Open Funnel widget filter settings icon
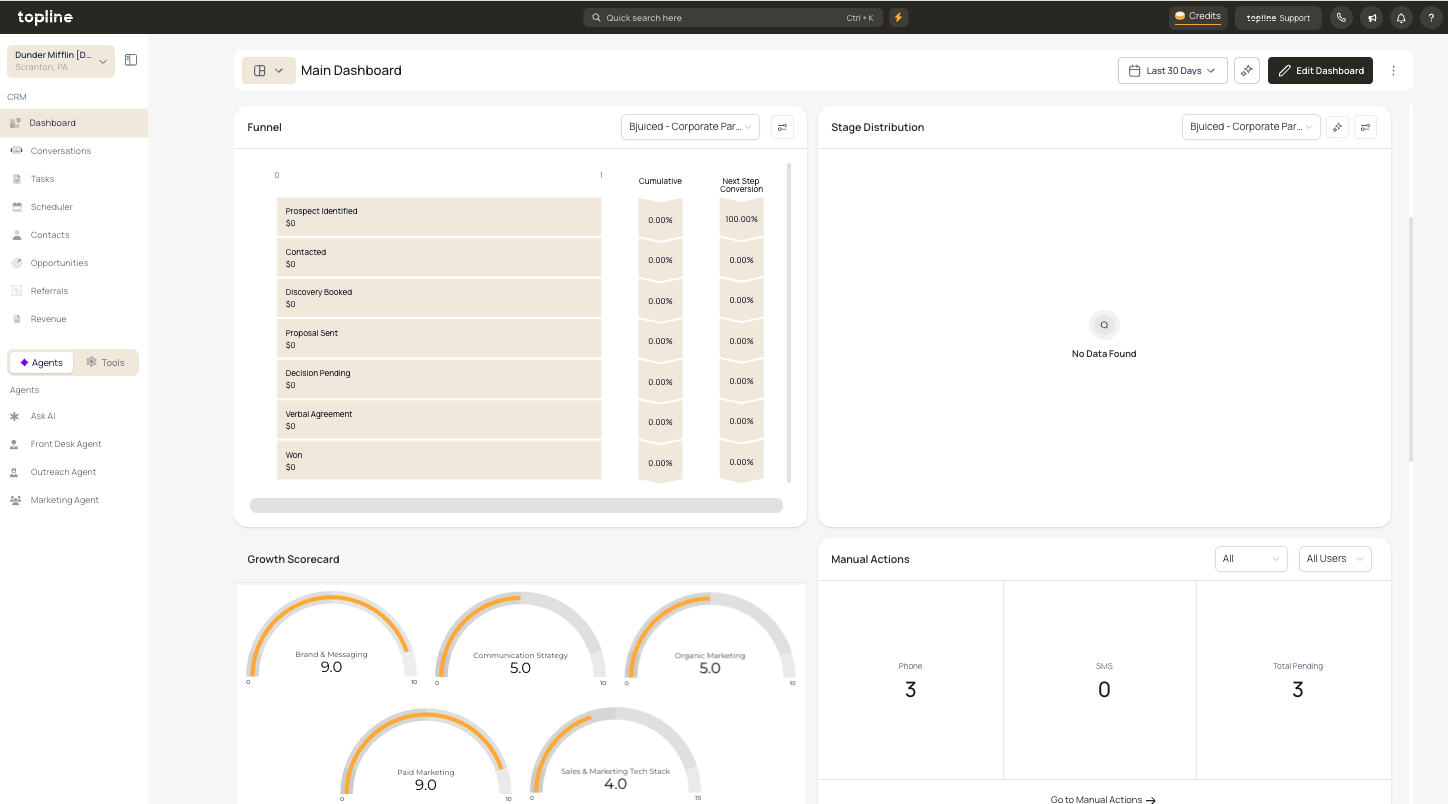 [782, 127]
